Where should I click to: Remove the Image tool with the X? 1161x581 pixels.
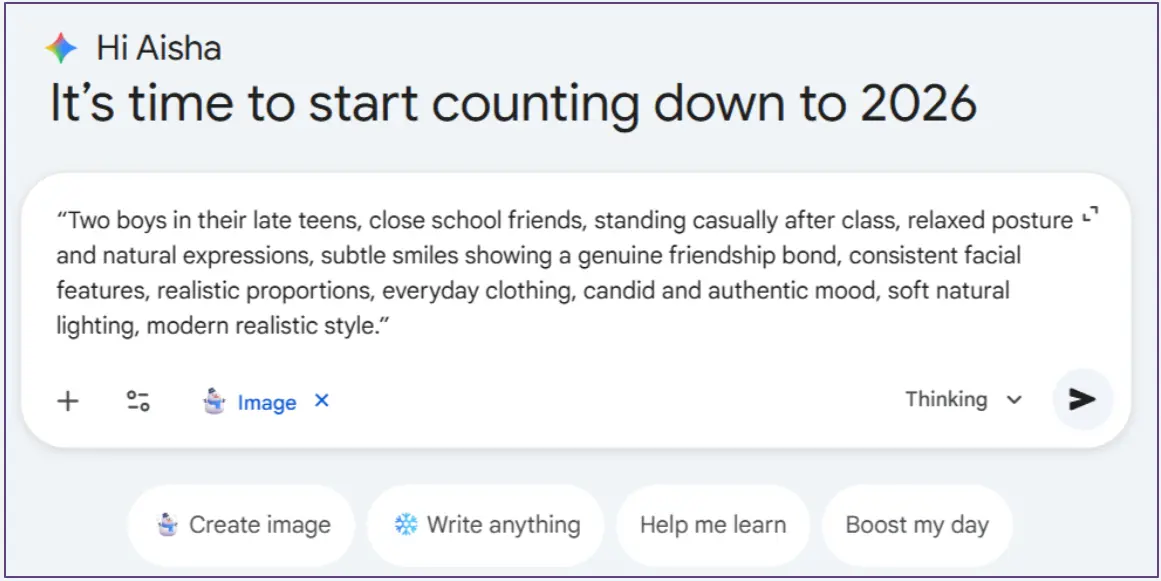[322, 401]
